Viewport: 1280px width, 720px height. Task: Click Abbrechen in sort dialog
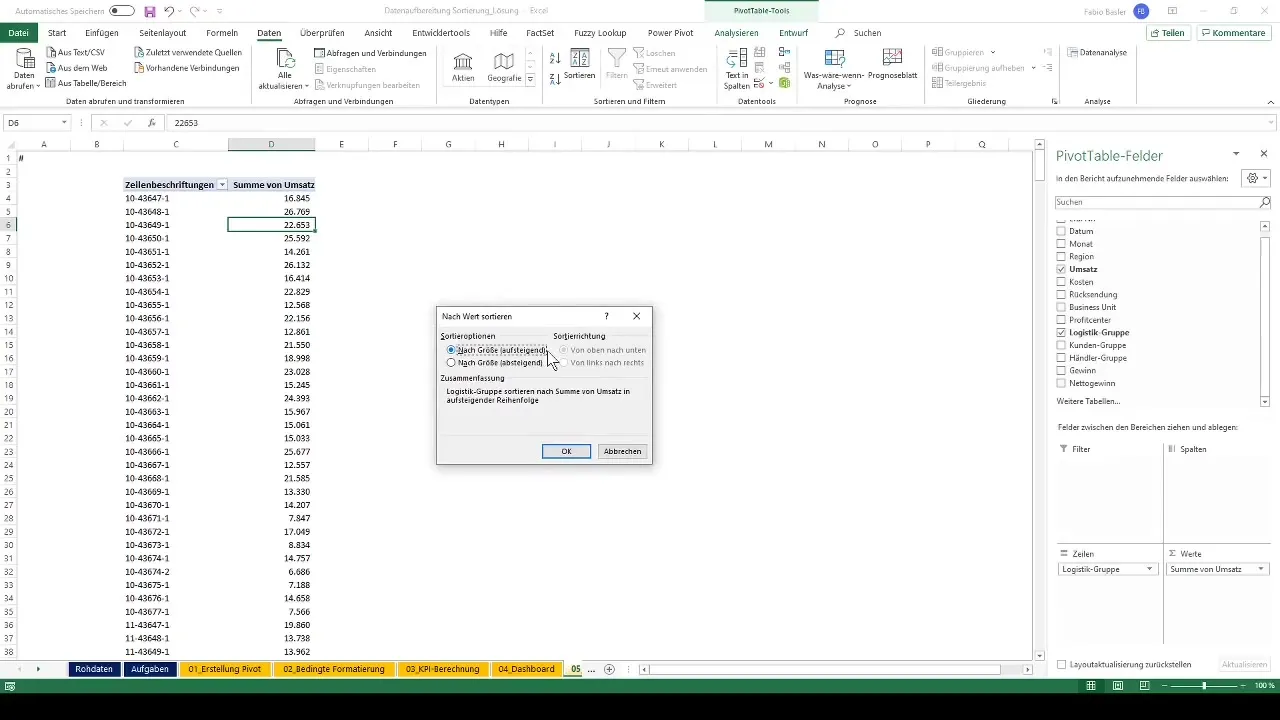(622, 451)
